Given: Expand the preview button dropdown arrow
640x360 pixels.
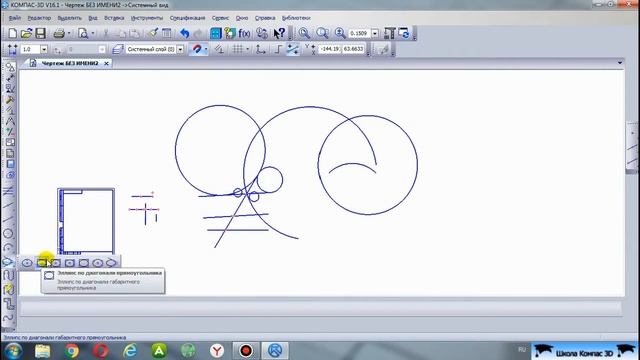Looking at the screenshot, I should (x=93, y=33).
